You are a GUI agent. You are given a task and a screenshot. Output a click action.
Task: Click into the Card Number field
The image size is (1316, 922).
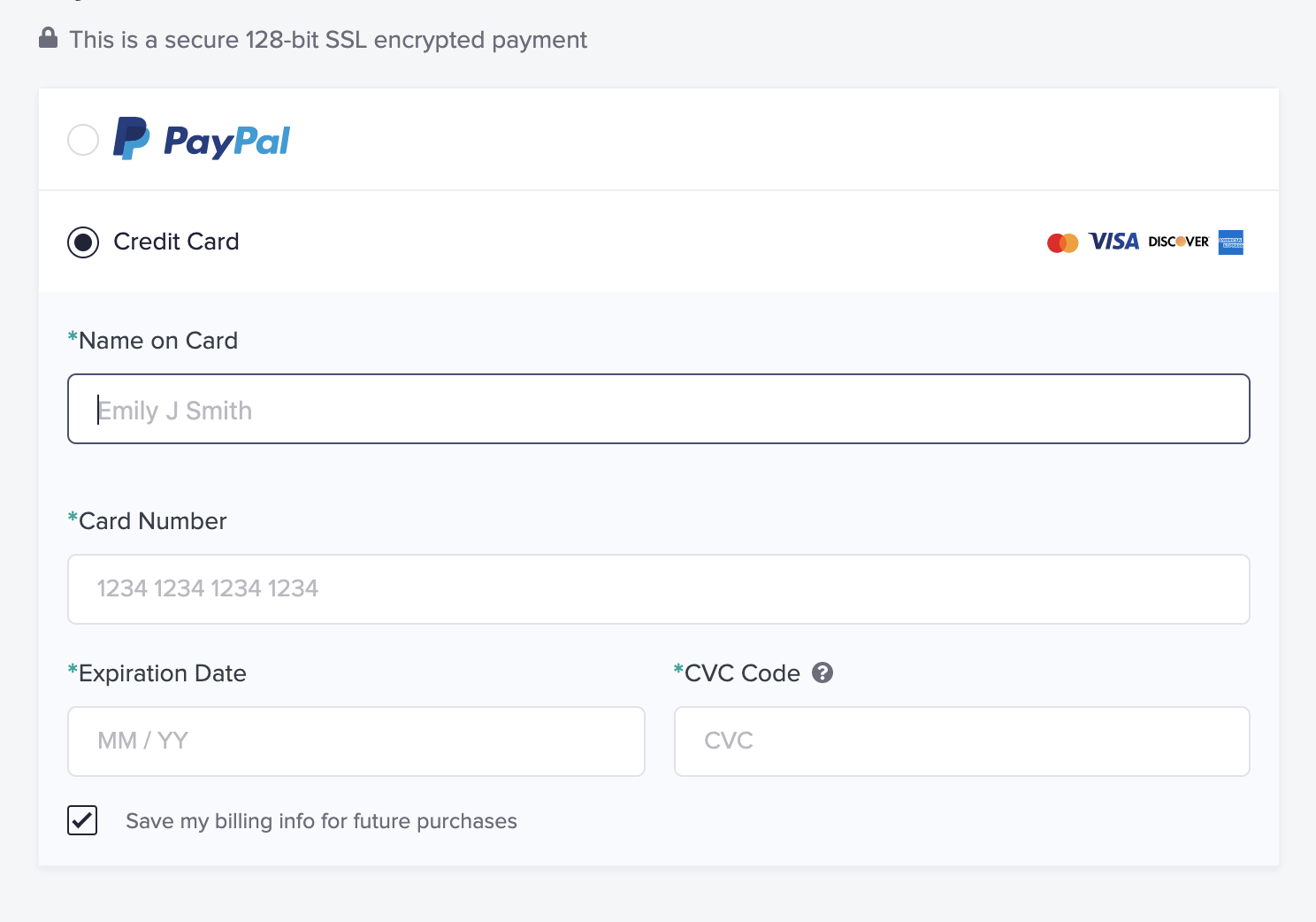click(659, 589)
